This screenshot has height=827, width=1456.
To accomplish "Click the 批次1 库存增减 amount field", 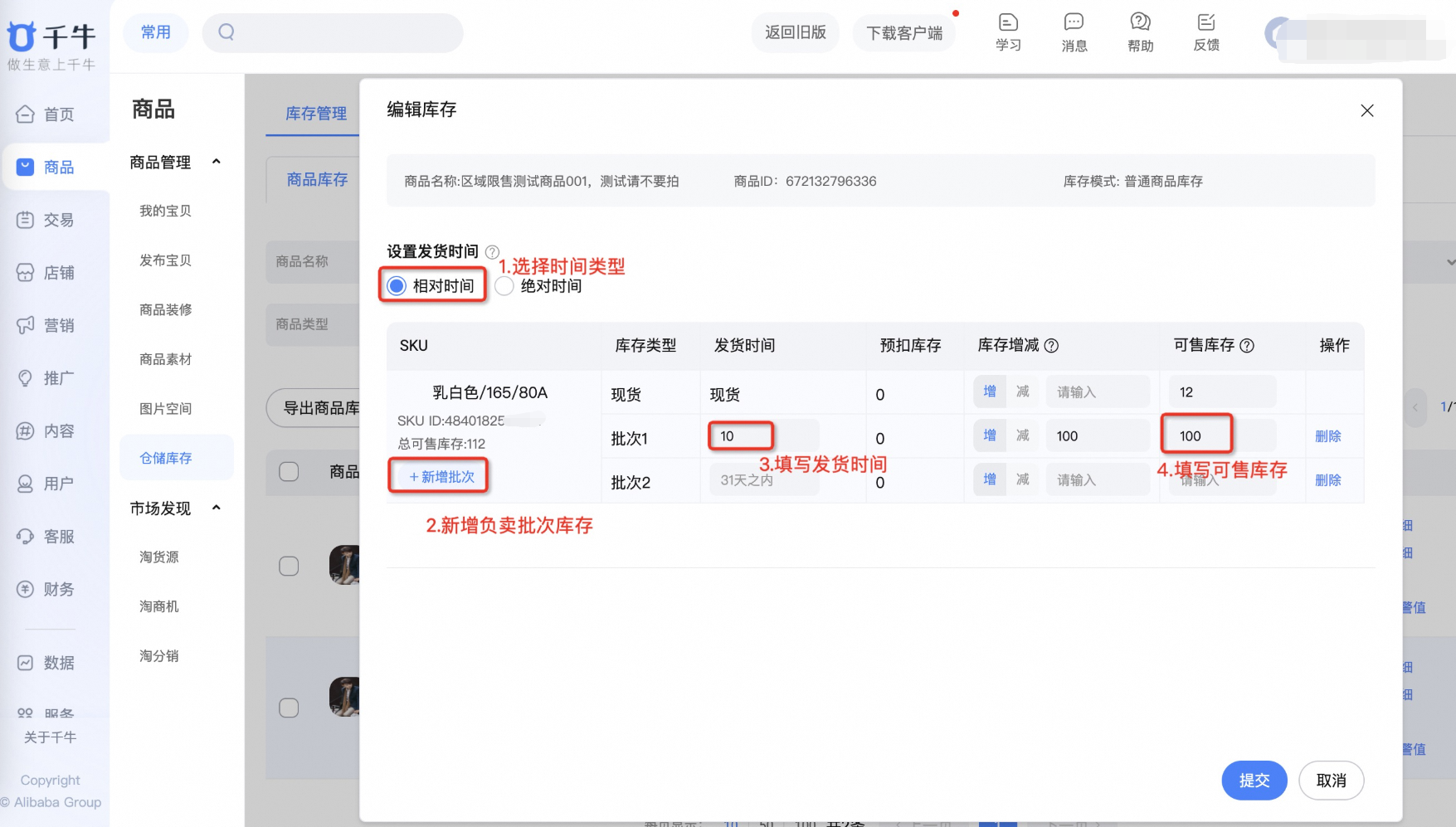I will pos(1098,436).
